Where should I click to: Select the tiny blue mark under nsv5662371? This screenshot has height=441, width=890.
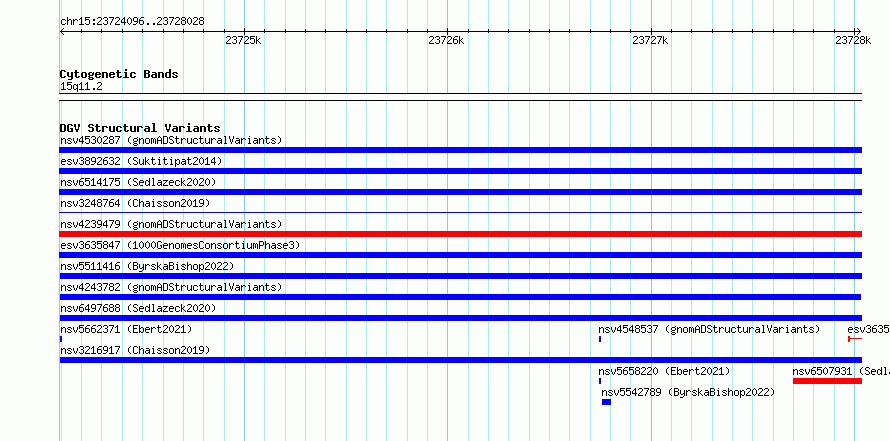(61, 339)
